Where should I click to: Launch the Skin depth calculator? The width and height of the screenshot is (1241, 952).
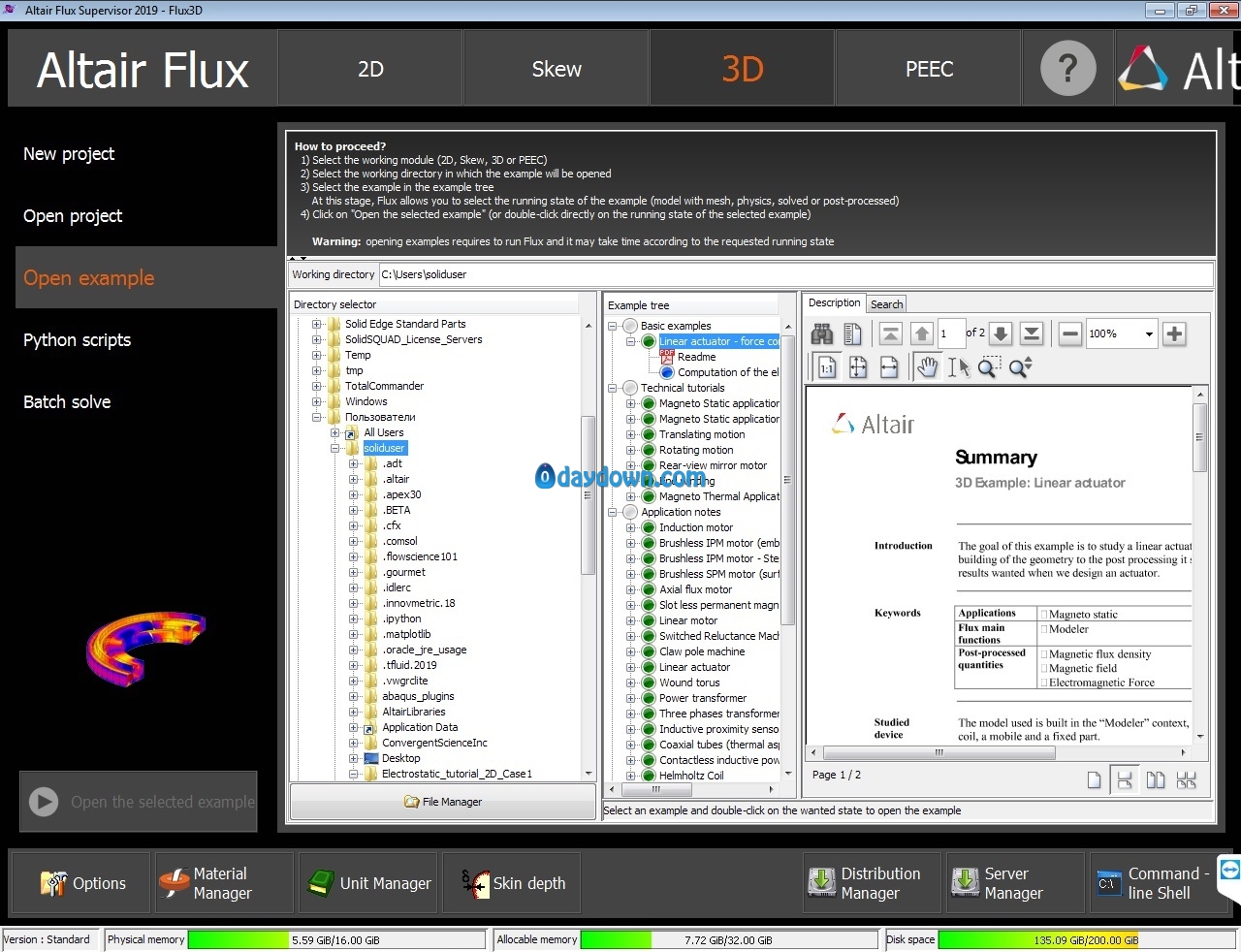tap(511, 882)
